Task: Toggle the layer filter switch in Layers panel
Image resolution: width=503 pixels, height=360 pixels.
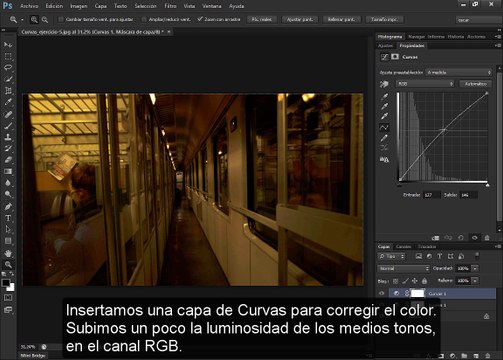Action: coord(477,256)
